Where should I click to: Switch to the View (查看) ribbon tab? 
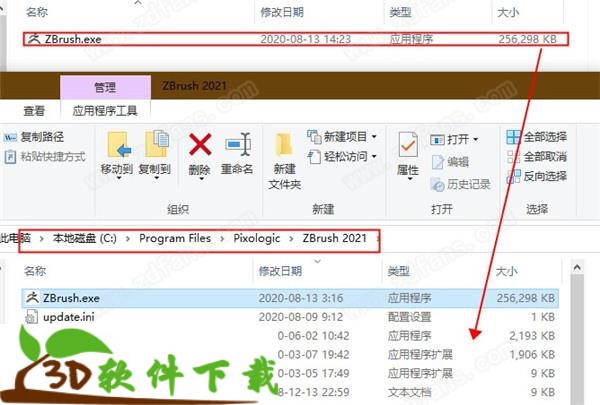click(x=34, y=111)
